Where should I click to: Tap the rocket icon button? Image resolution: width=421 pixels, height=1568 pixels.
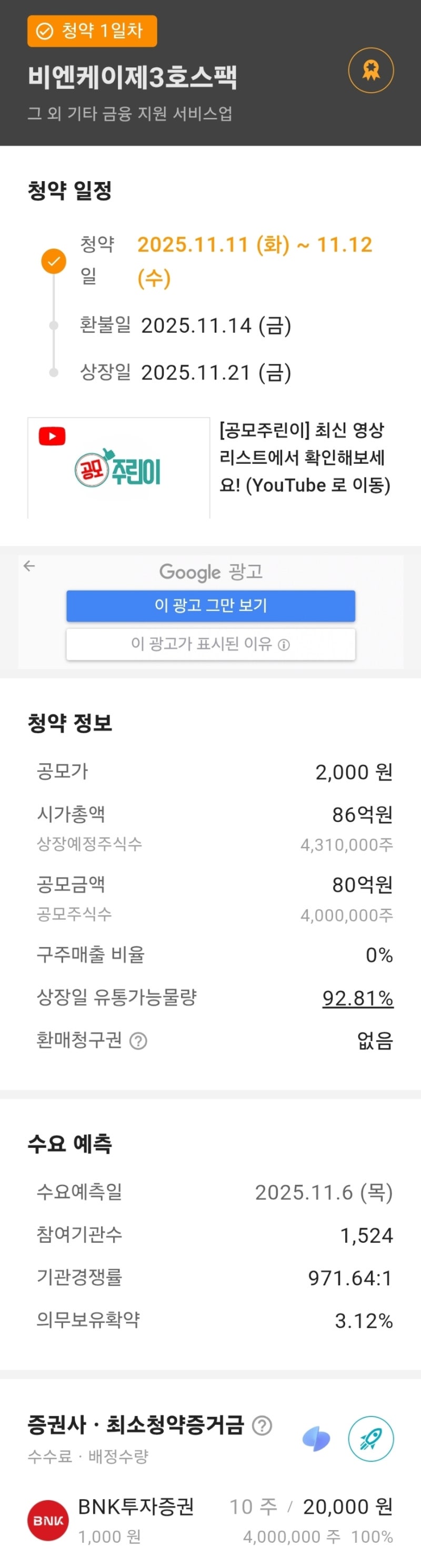(370, 1440)
